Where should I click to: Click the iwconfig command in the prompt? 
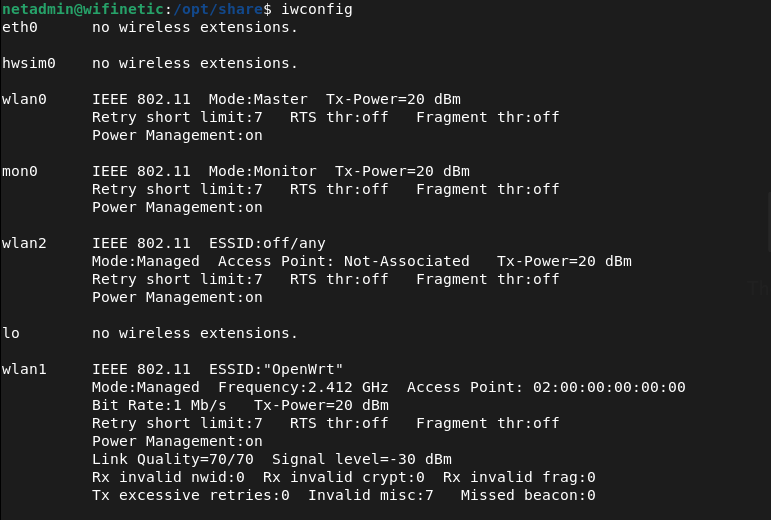pos(317,9)
